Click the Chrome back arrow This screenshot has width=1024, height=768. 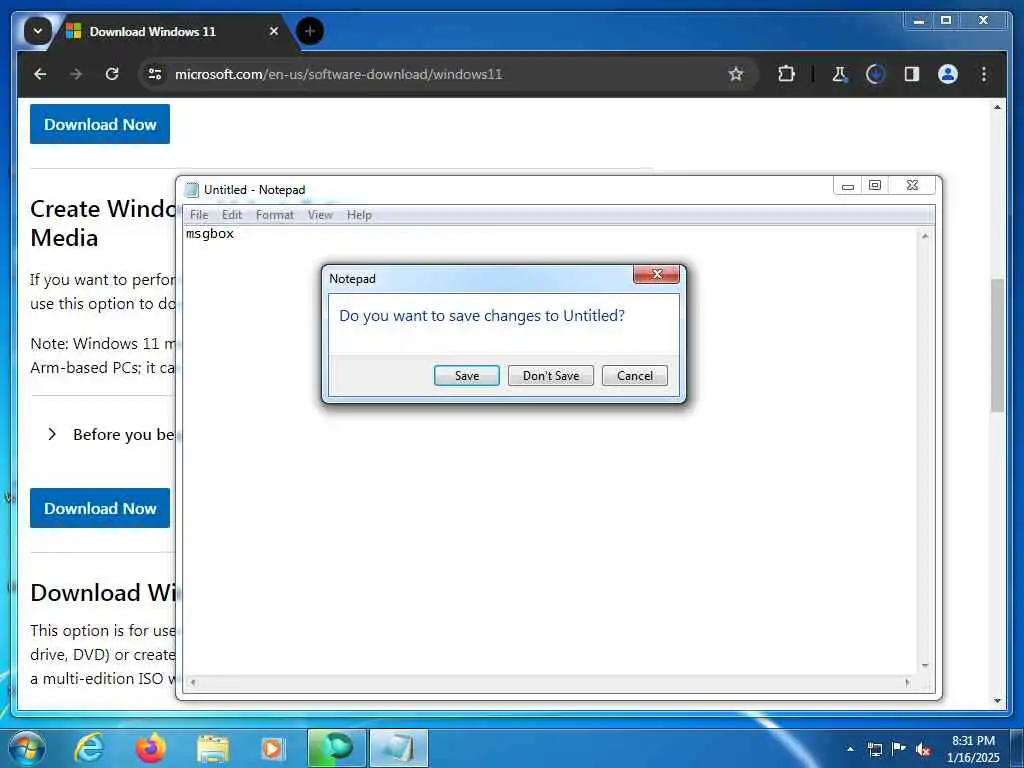pos(40,74)
